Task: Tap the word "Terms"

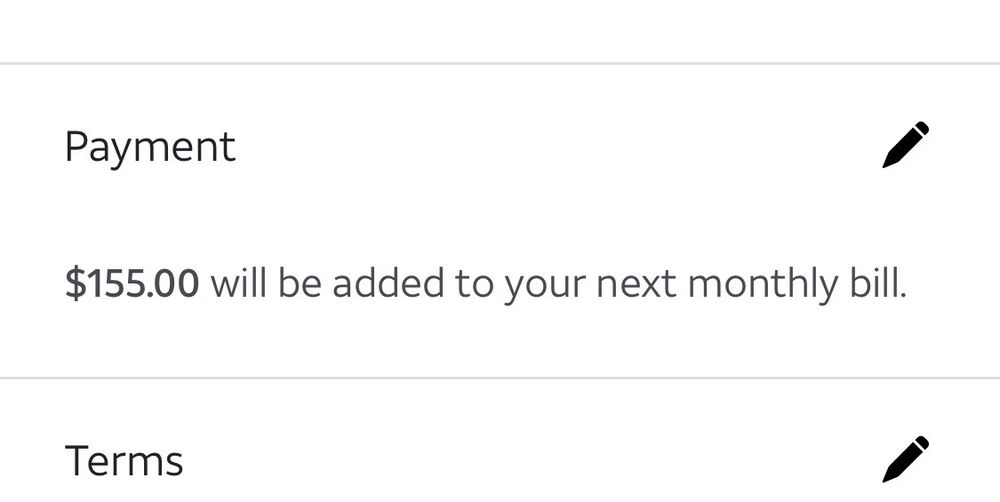Action: pos(124,461)
